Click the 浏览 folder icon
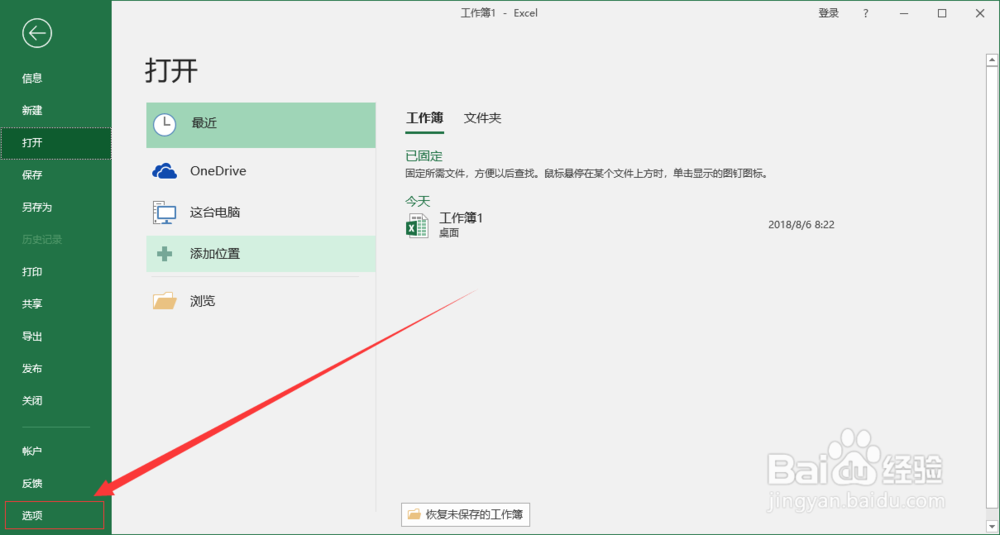The width and height of the screenshot is (1000, 535). pos(165,301)
